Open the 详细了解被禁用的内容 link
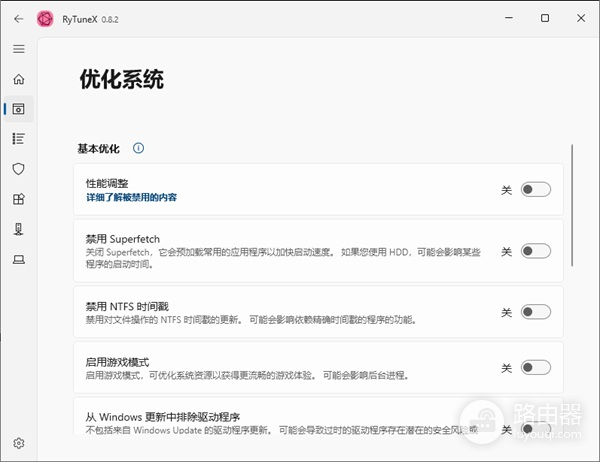This screenshot has width=600, height=462. [x=131, y=198]
